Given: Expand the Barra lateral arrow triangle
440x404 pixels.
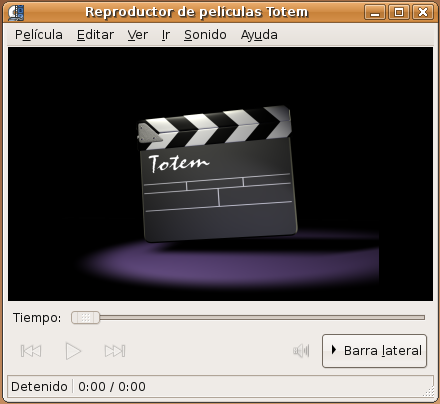Looking at the screenshot, I should click(334, 350).
